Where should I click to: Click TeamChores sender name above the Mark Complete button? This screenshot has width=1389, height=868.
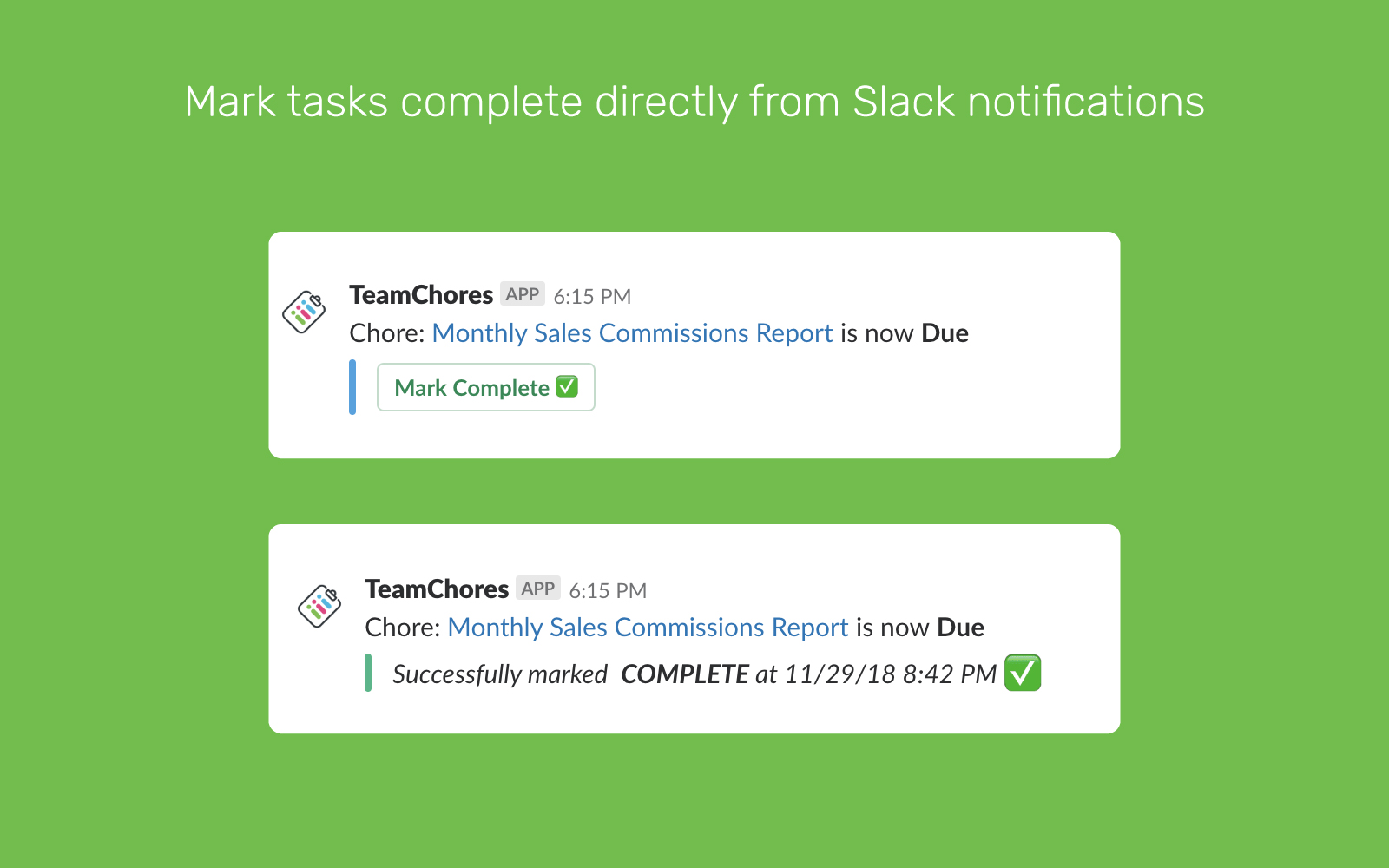[x=421, y=295]
